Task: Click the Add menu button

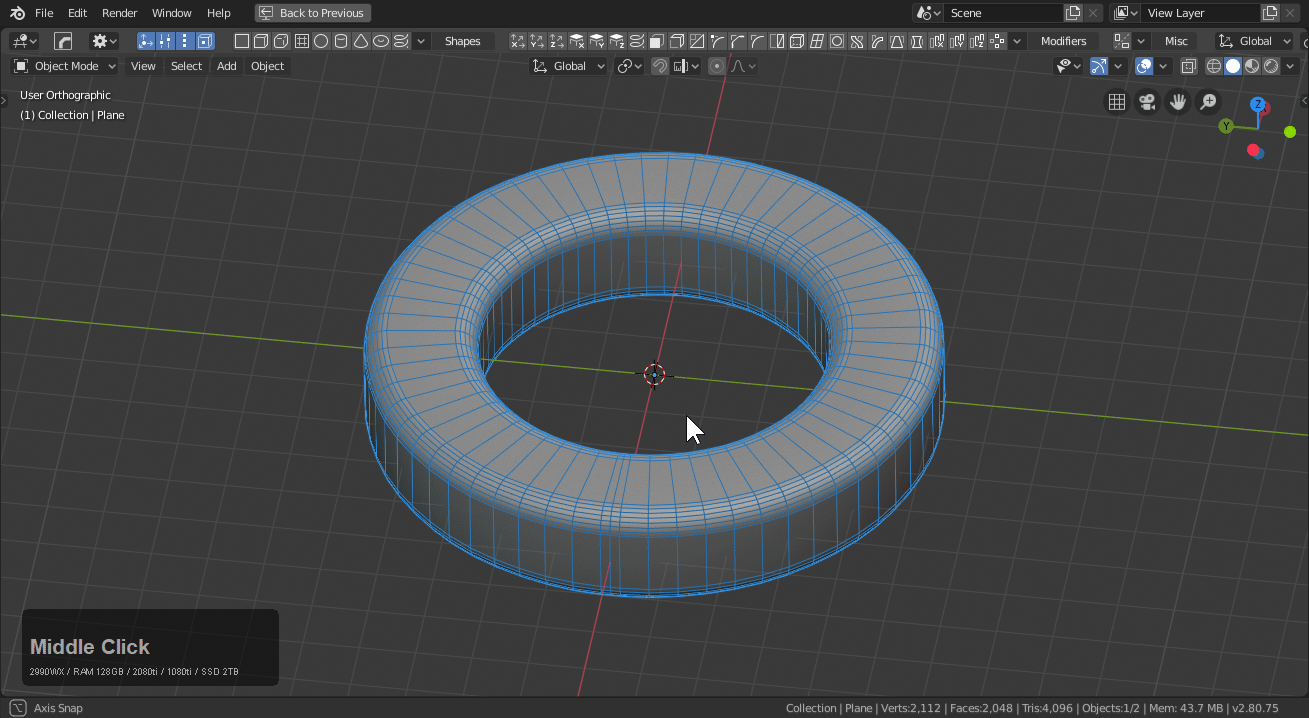Action: [x=226, y=66]
